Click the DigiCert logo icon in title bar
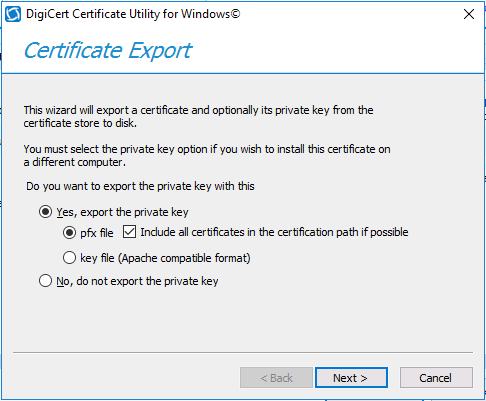Screen dimensions: 486x401 click(x=13, y=14)
